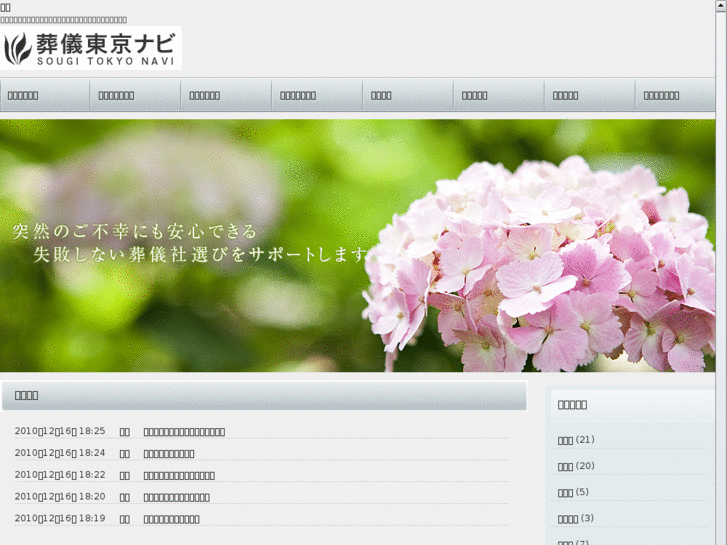Open the fifth navigation menu item

[381, 96]
